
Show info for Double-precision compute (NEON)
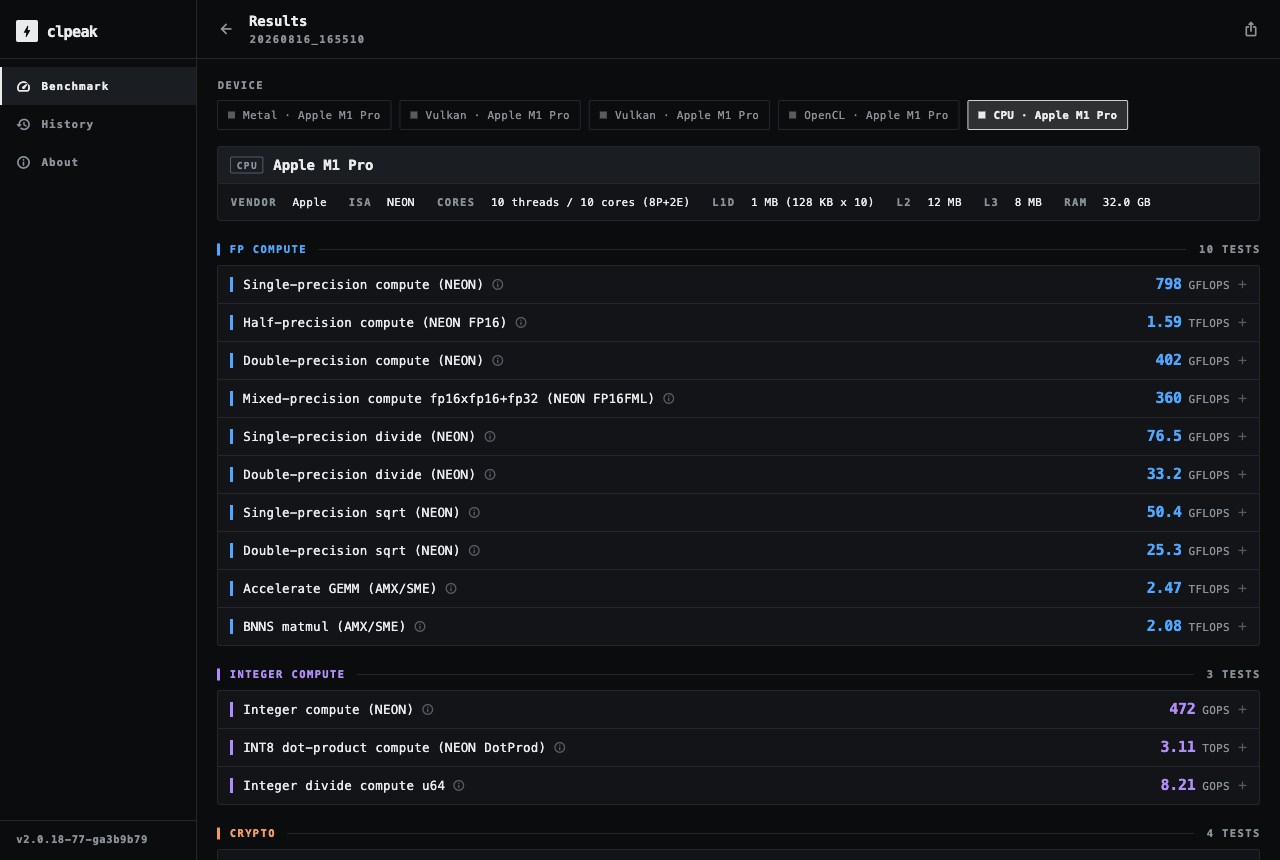coord(498,361)
